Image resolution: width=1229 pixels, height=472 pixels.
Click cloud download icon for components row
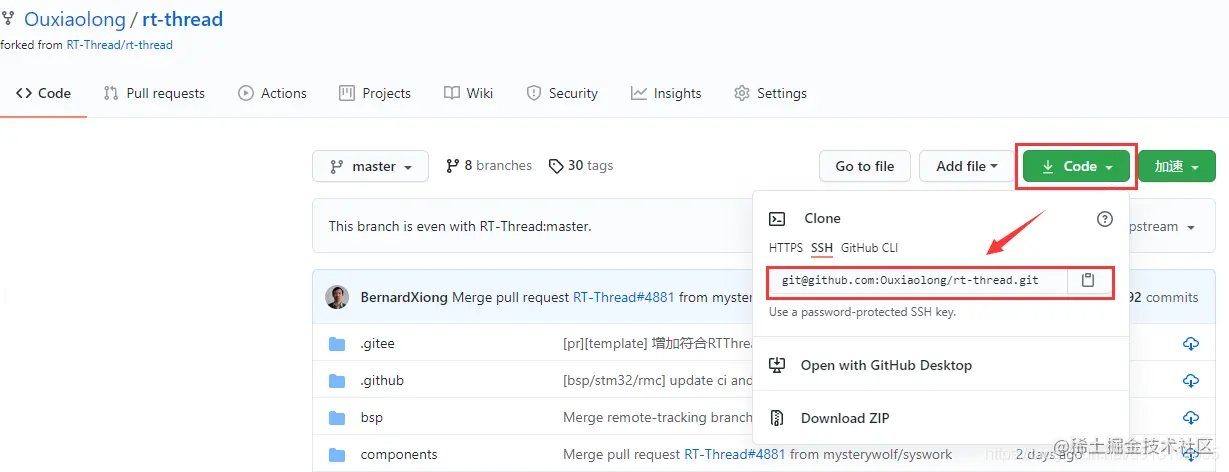tap(1190, 454)
